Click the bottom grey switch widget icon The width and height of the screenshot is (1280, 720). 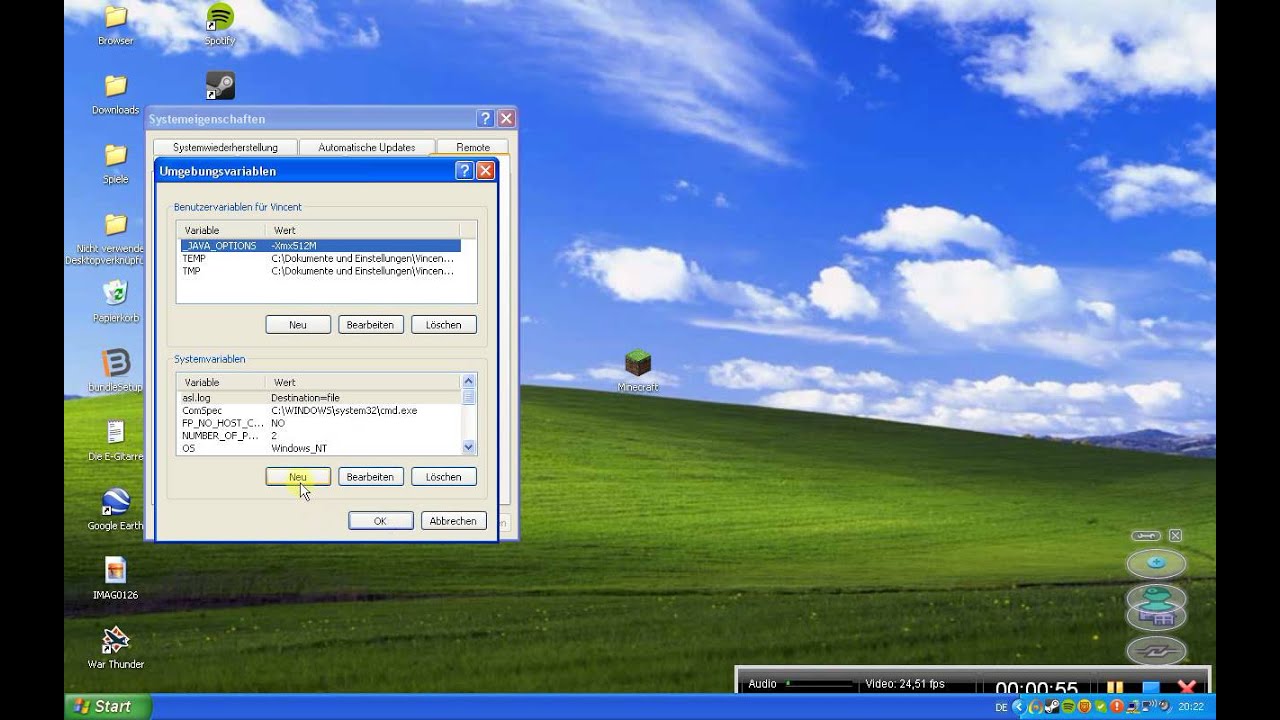(x=1157, y=651)
